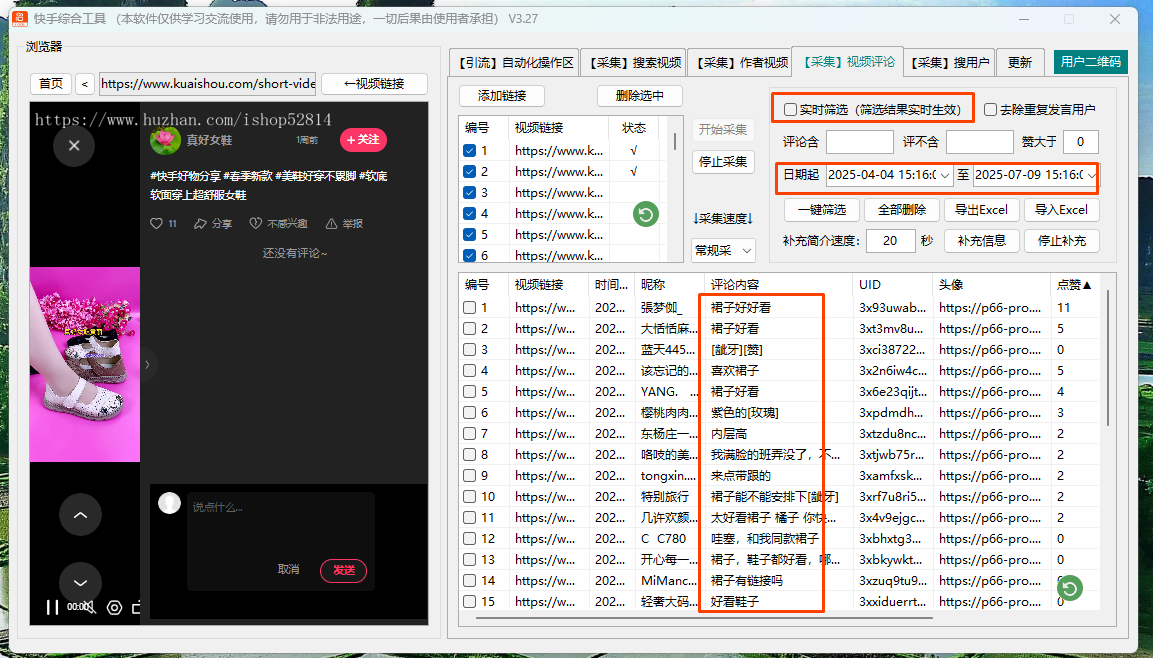The image size is (1153, 658).
Task: Pause the video playback
Action: 52,607
